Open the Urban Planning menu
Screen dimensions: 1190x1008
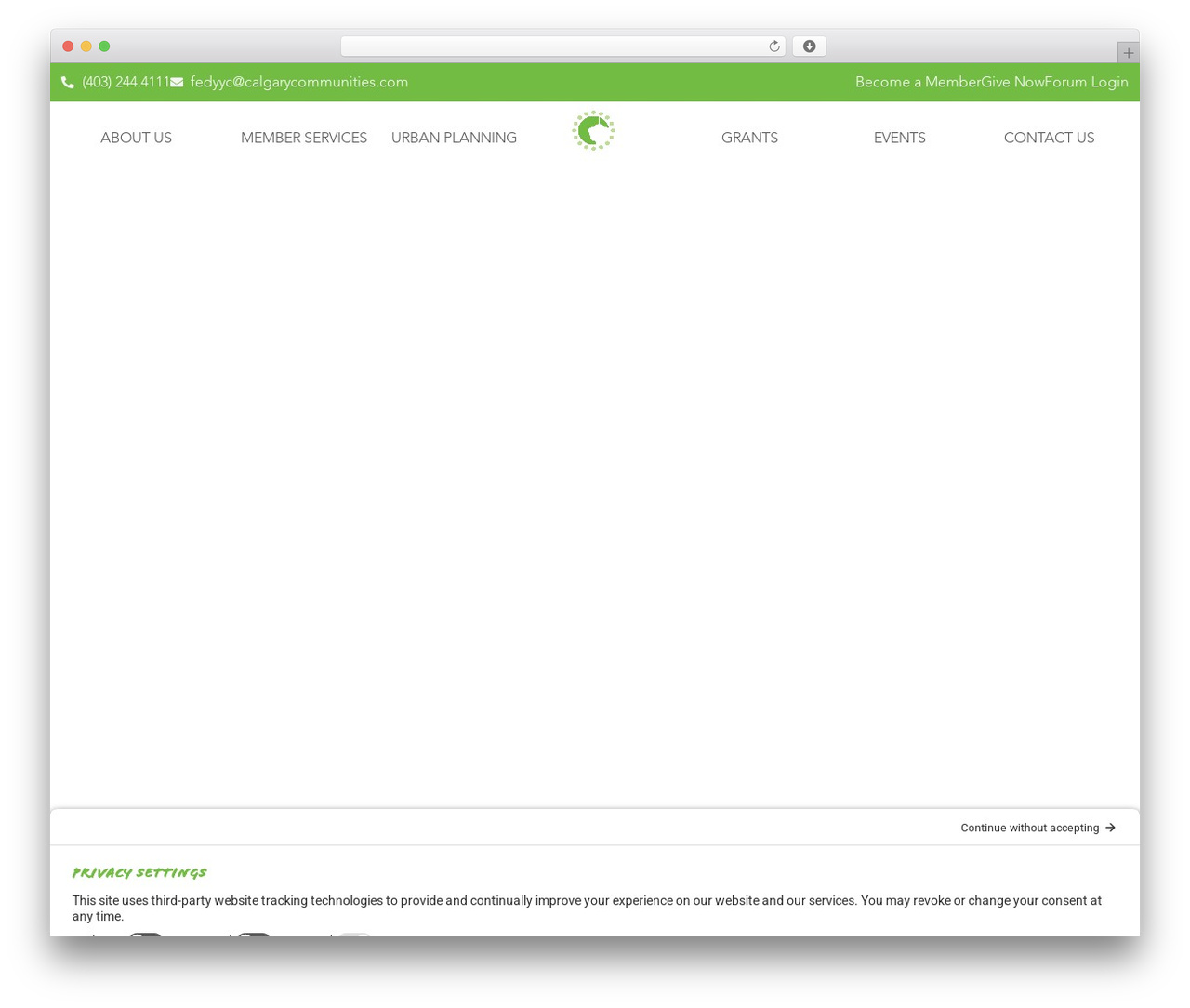[454, 138]
